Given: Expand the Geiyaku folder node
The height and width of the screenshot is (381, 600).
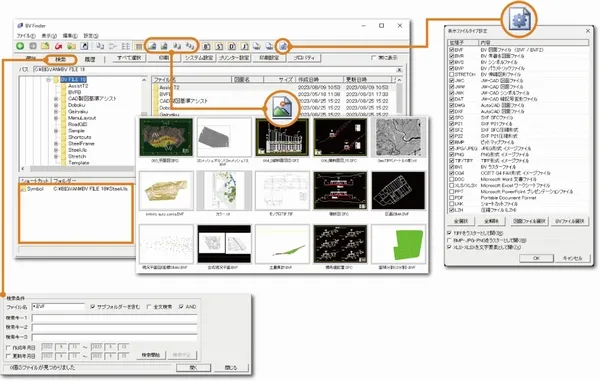Looking at the screenshot, I should (x=56, y=112).
